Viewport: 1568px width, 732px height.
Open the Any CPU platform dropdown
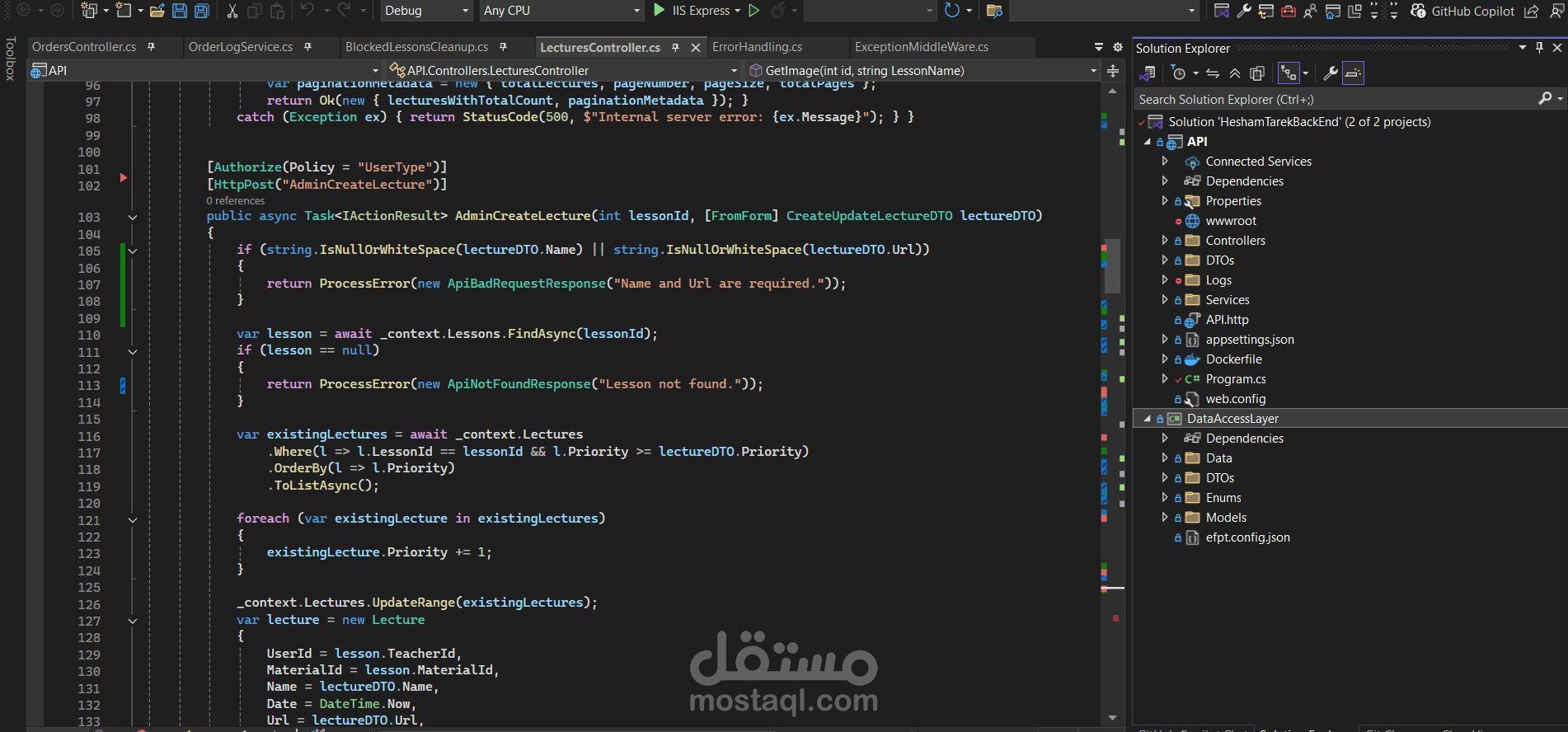pos(561,11)
